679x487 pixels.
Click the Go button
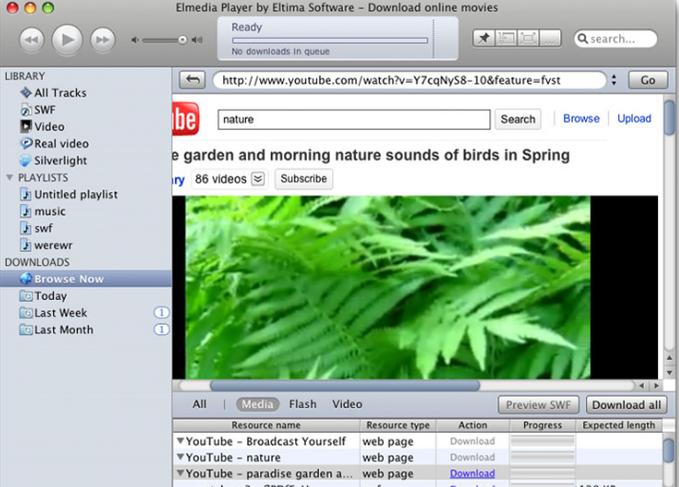(x=648, y=80)
